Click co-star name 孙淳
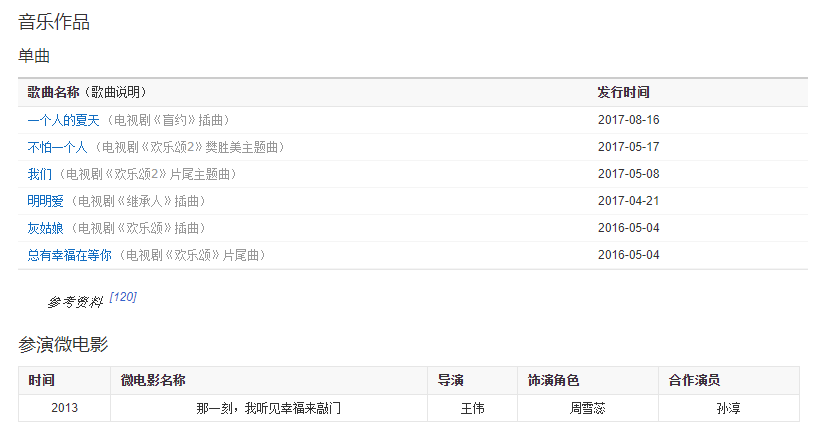The image size is (821, 428). [729, 408]
